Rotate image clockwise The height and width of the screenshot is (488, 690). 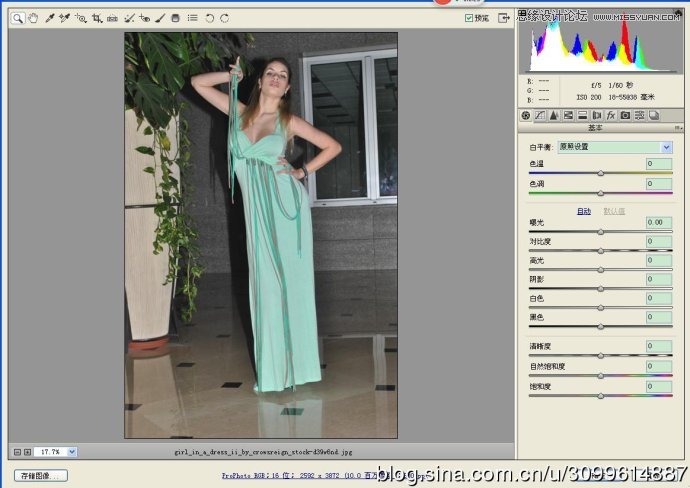tap(225, 18)
